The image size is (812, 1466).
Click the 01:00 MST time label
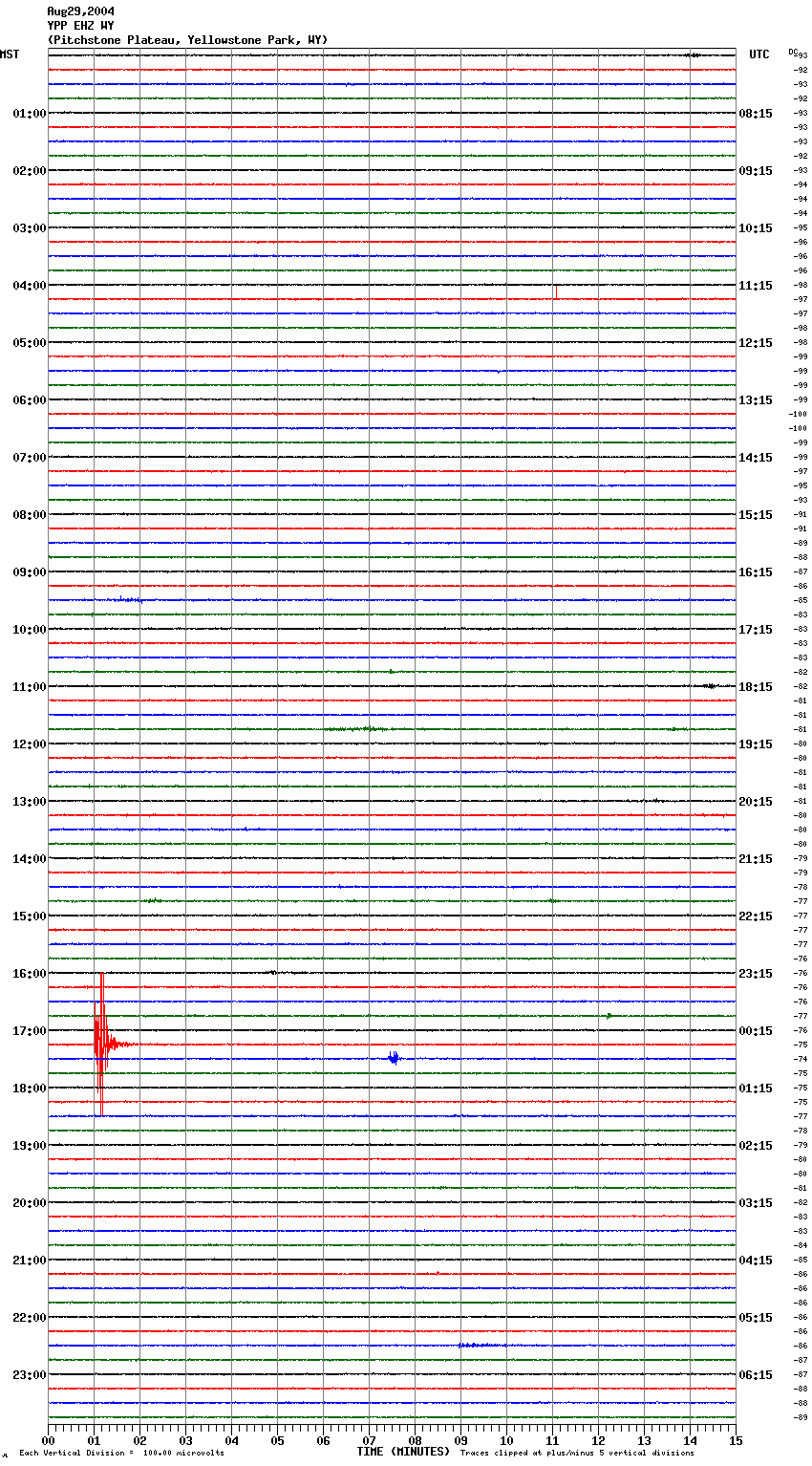point(30,114)
